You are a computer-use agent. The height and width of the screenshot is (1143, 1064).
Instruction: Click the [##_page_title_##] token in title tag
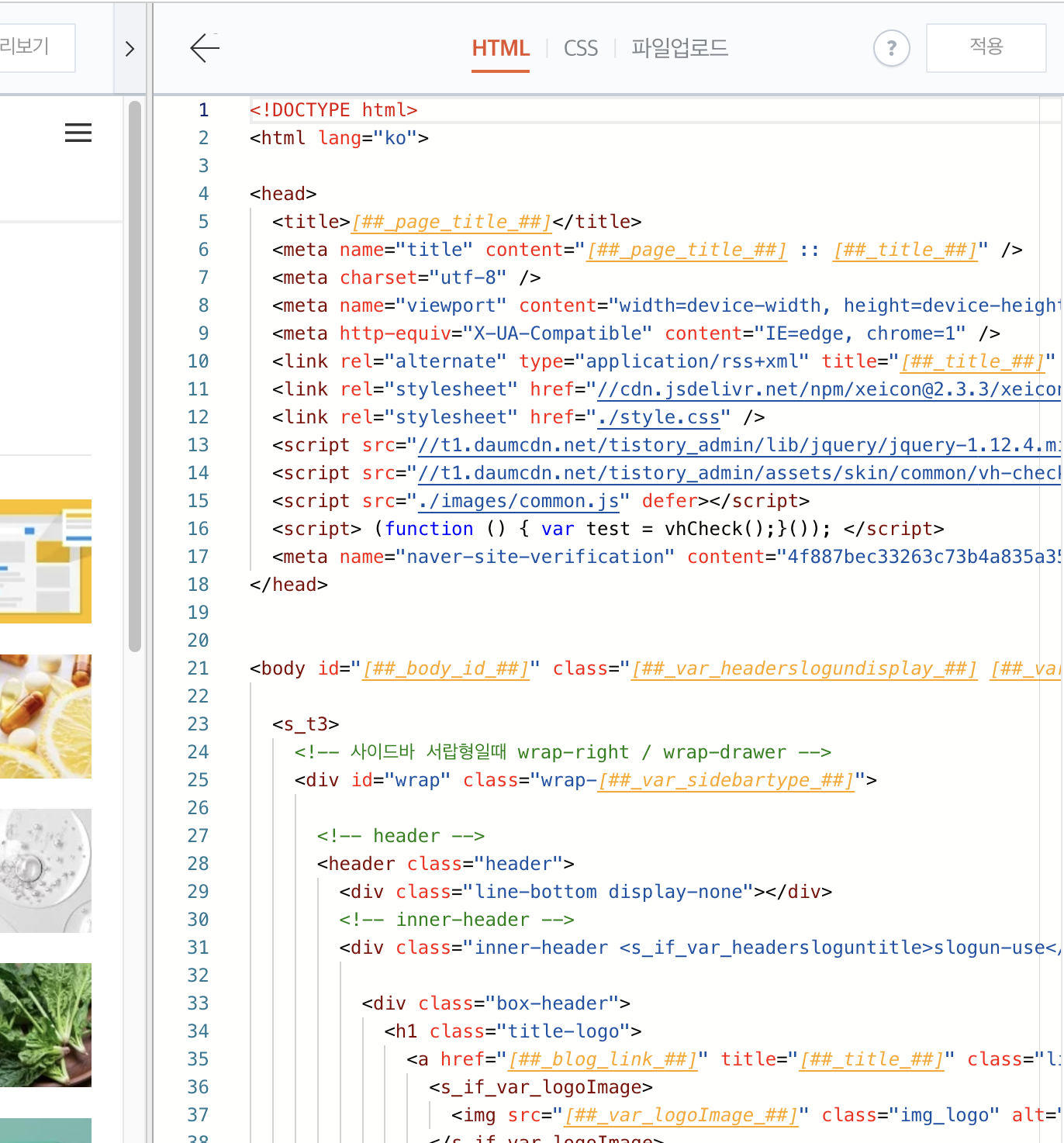point(451,222)
